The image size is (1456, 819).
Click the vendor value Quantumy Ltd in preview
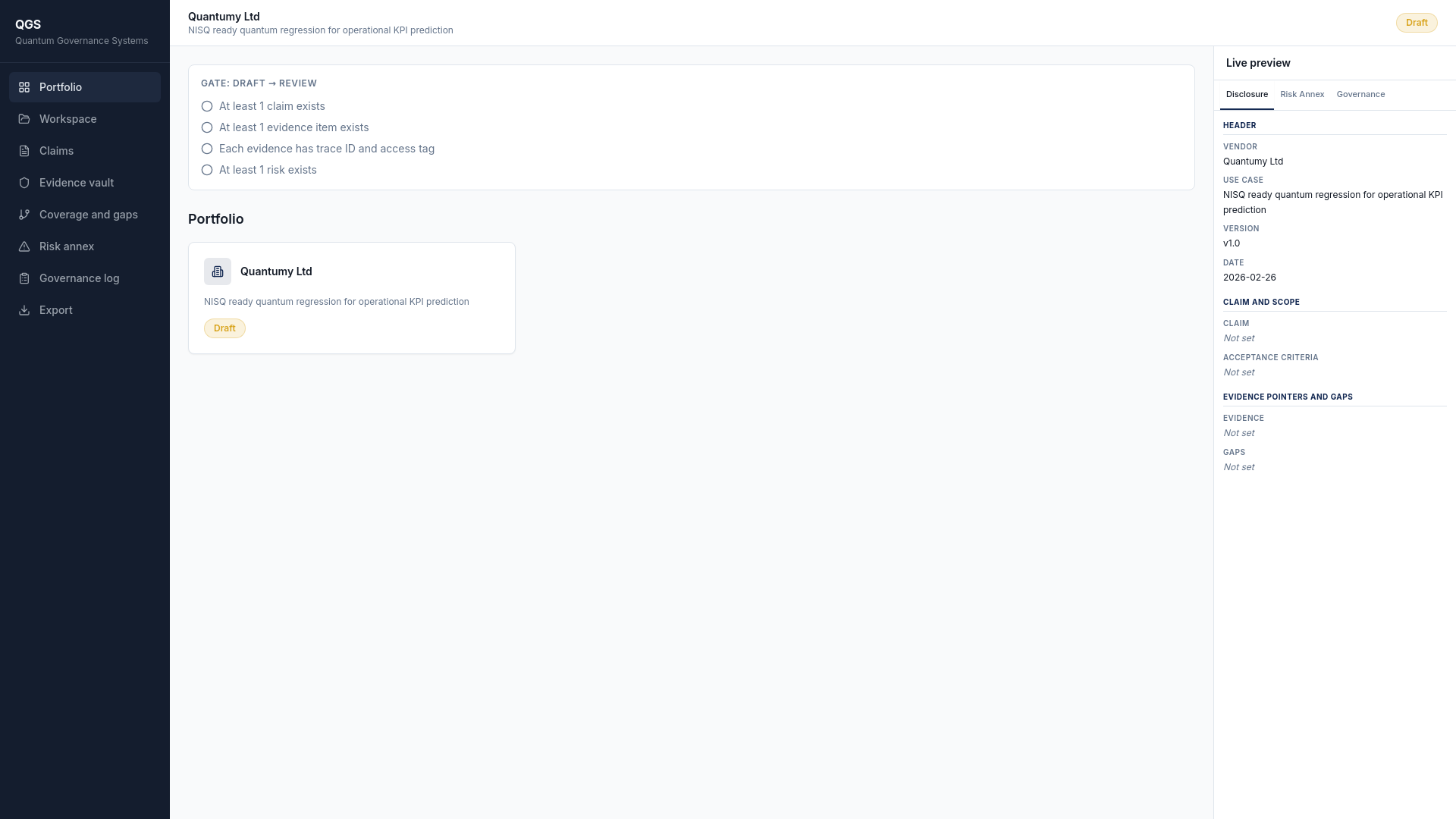coord(1253,162)
